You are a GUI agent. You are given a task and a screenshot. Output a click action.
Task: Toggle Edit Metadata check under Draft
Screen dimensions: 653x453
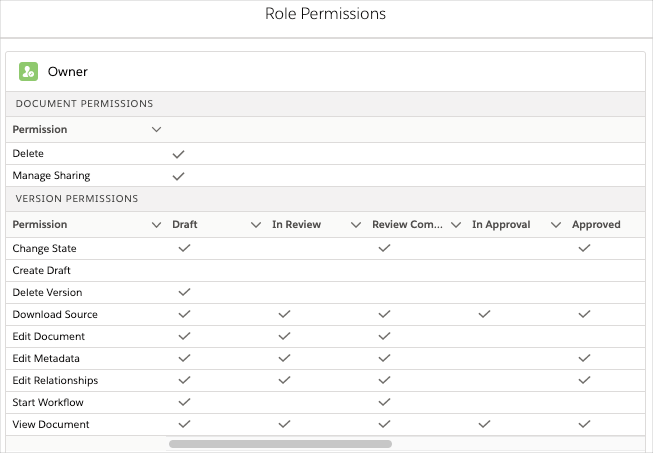(x=184, y=358)
